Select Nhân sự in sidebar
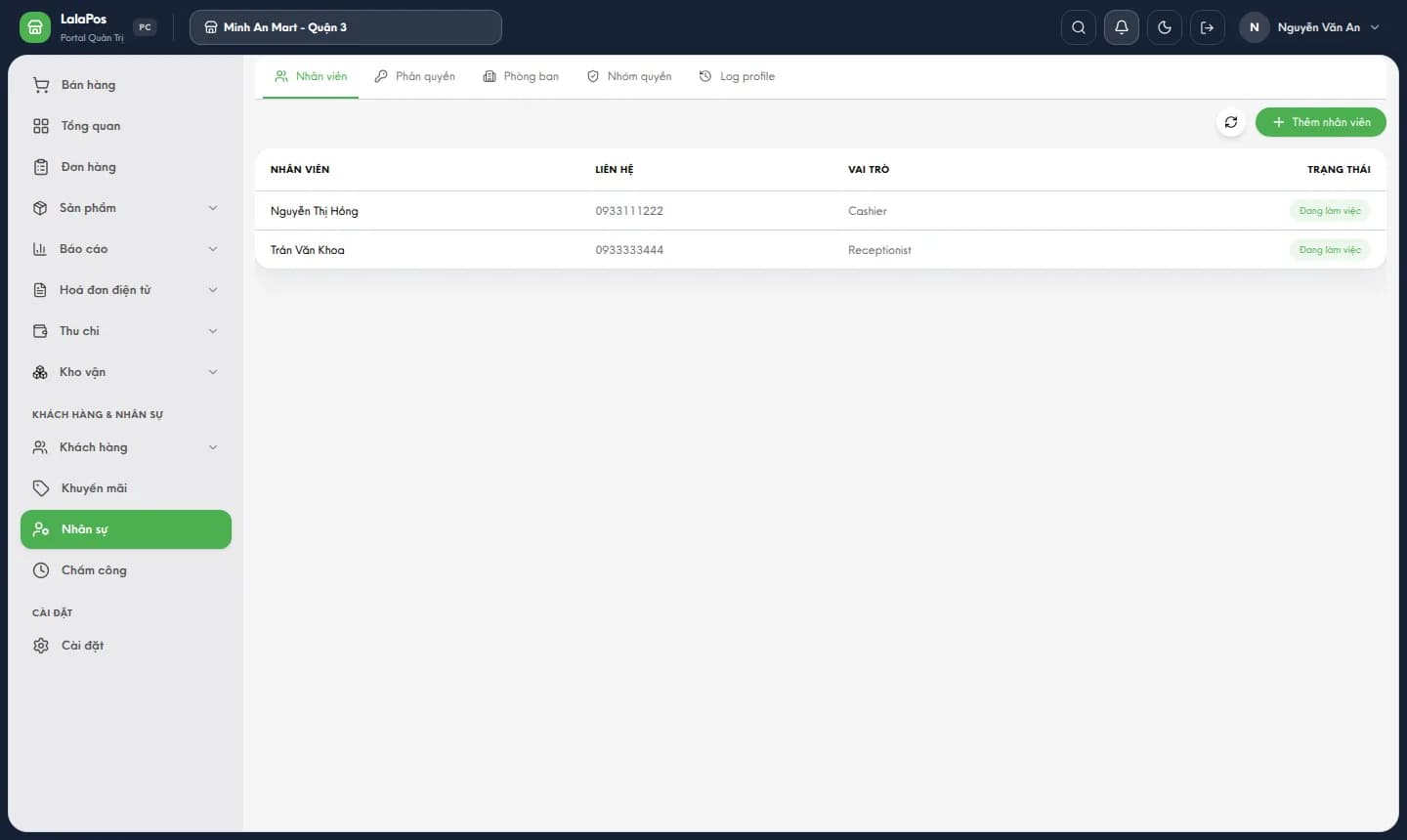Screen dimensions: 1407x840 click(x=126, y=529)
